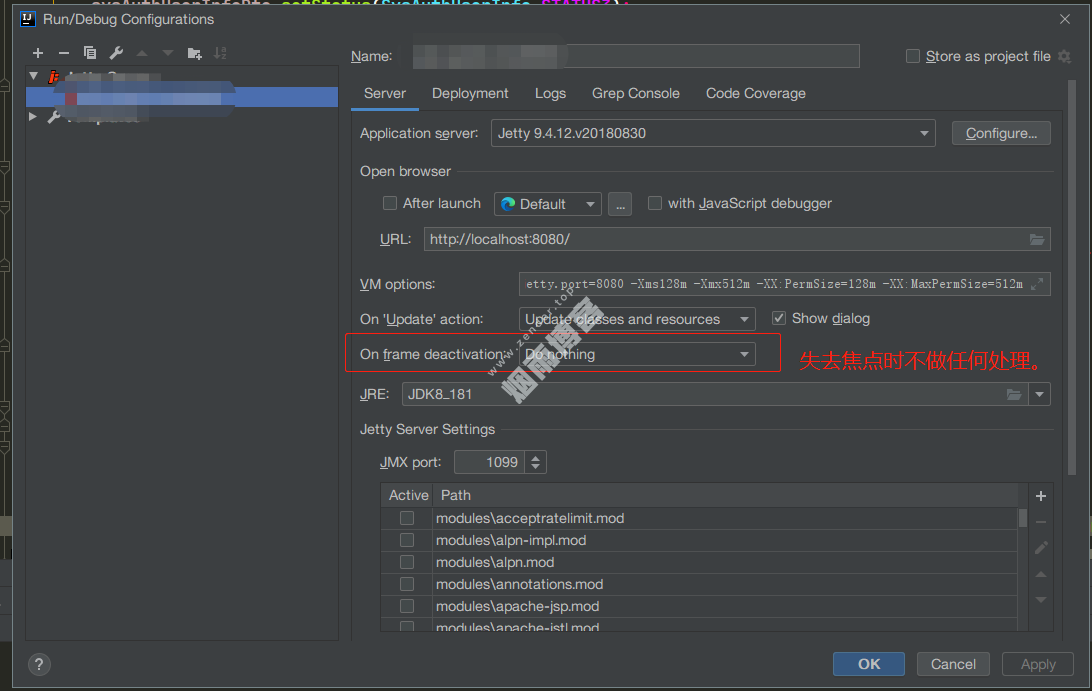The image size is (1092, 691).
Task: Open Edit Templates wrench icon
Action: pyautogui.click(x=116, y=53)
